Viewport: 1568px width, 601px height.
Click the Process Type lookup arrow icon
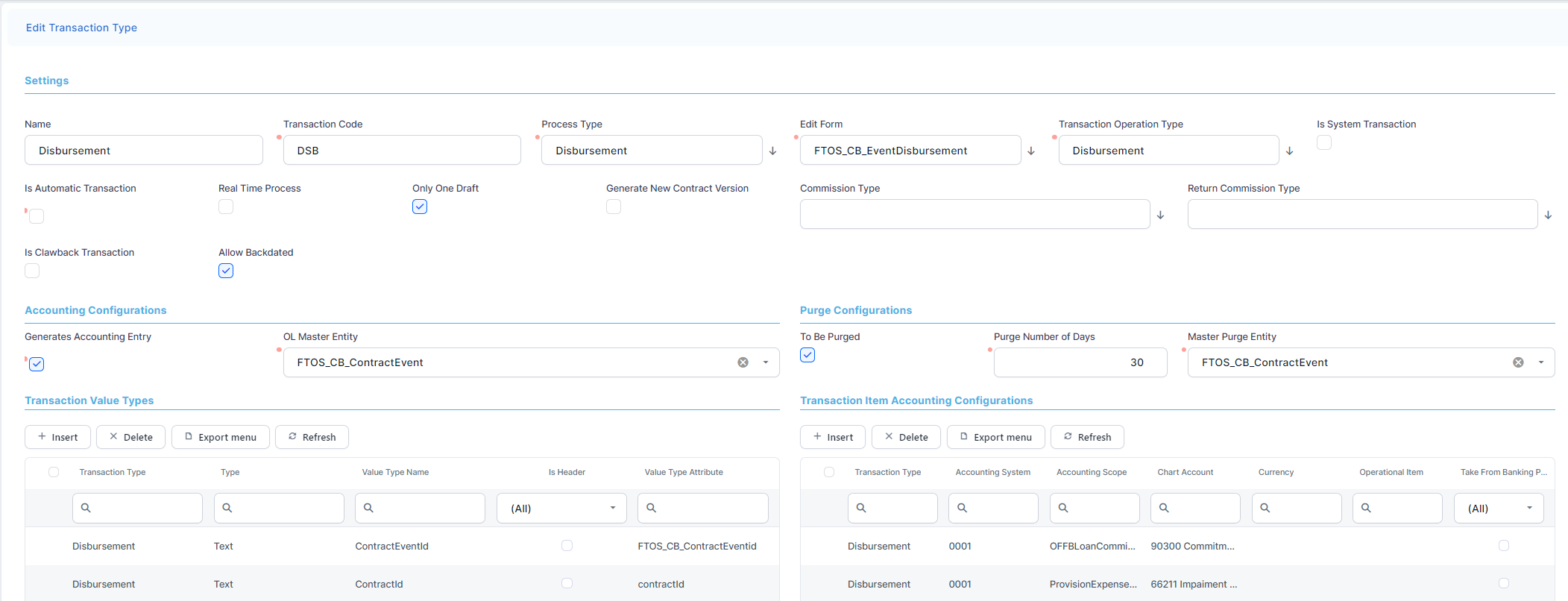(772, 151)
